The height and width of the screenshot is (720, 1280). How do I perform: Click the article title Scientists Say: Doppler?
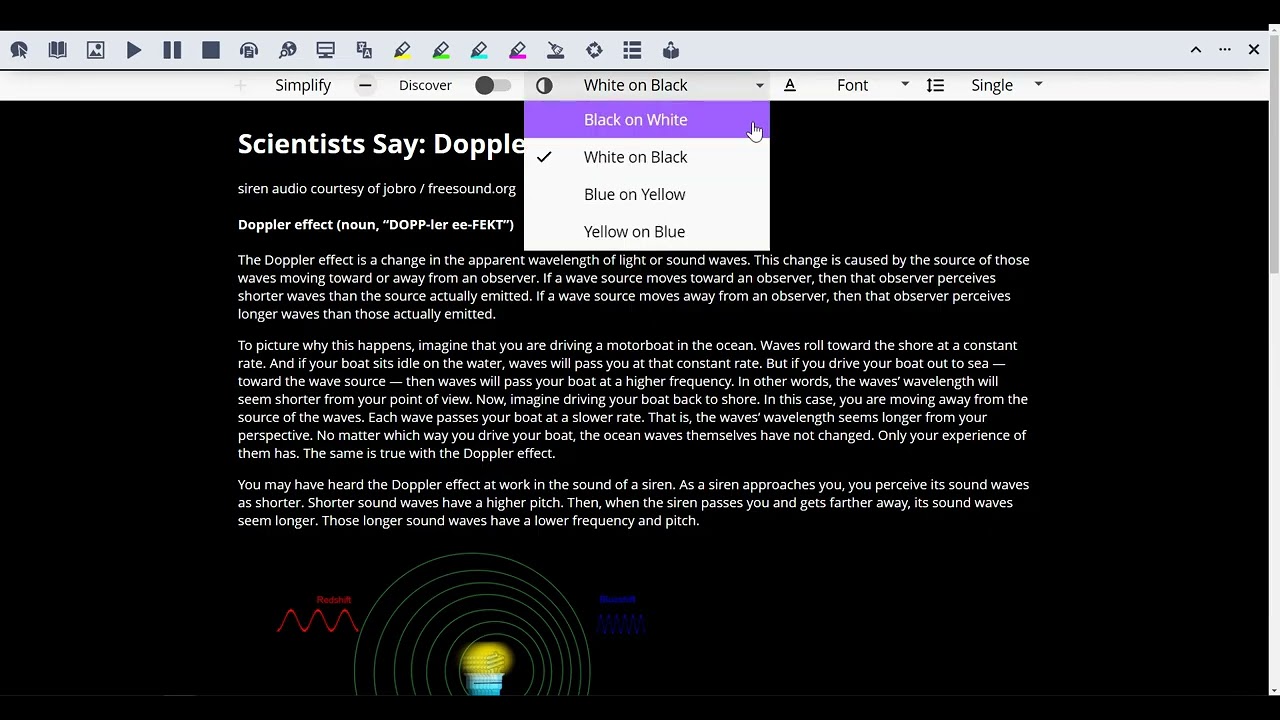[381, 144]
